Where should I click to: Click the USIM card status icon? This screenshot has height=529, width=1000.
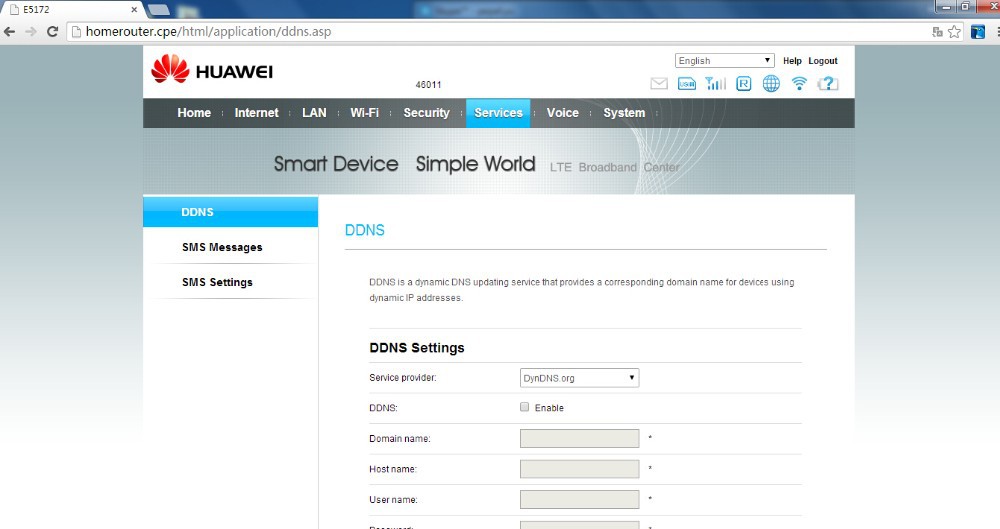point(687,84)
